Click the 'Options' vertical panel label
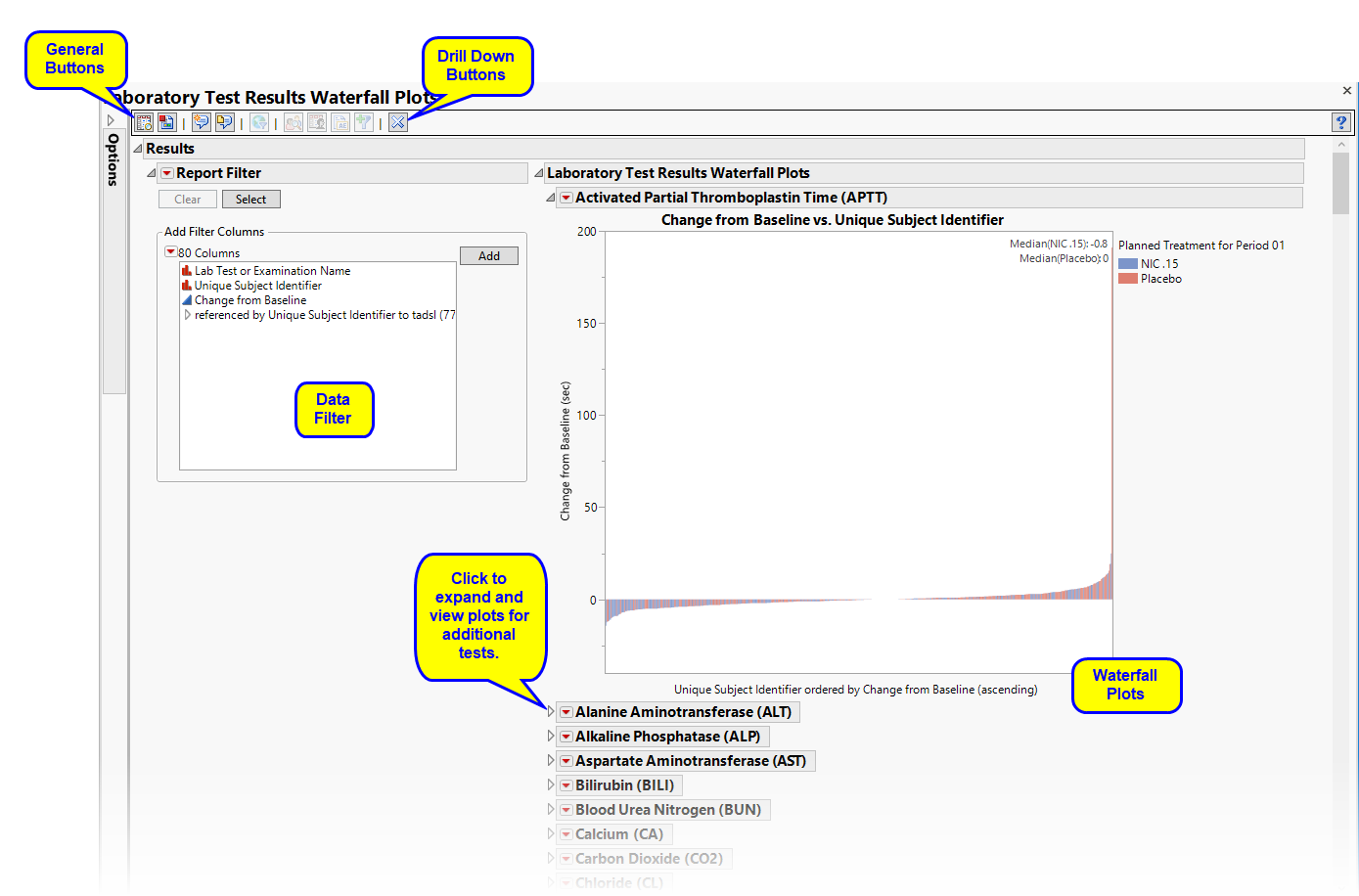Screen dimensions: 1359x896 click(x=113, y=159)
